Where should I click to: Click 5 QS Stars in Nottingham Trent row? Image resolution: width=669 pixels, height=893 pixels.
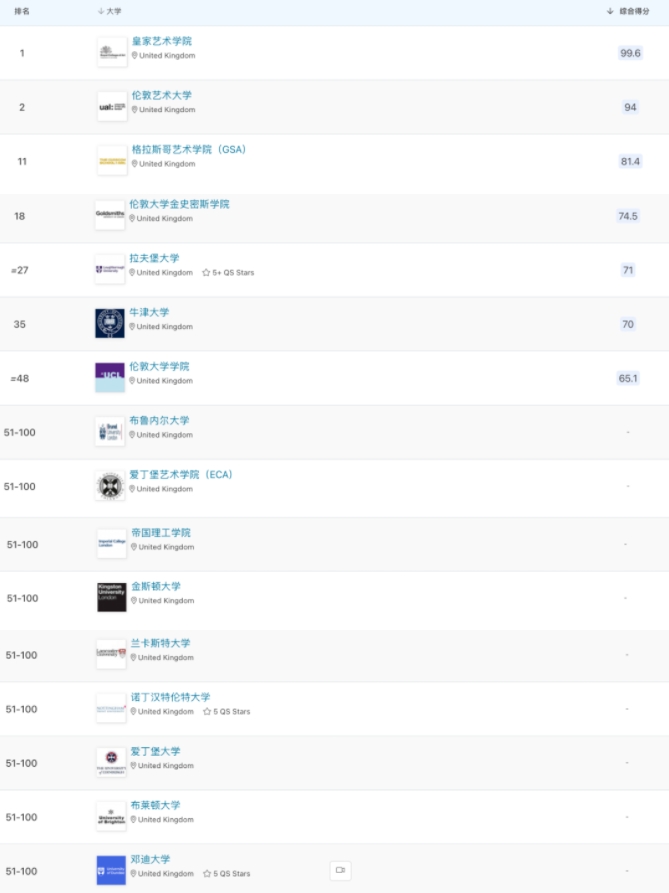click(227, 711)
